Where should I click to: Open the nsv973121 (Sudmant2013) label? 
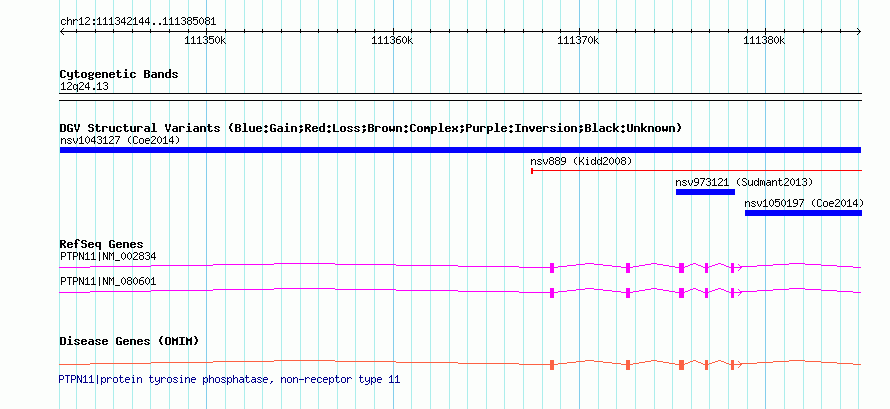point(744,183)
